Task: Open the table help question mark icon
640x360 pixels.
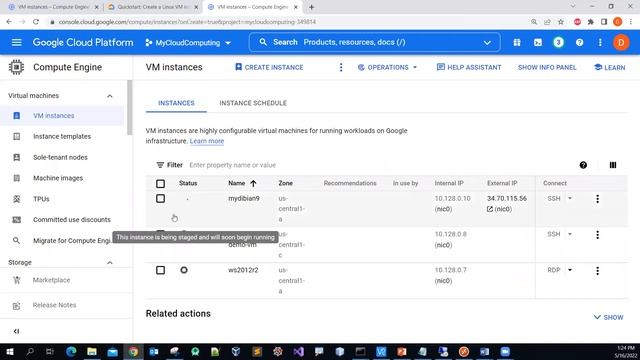Action: 583,165
